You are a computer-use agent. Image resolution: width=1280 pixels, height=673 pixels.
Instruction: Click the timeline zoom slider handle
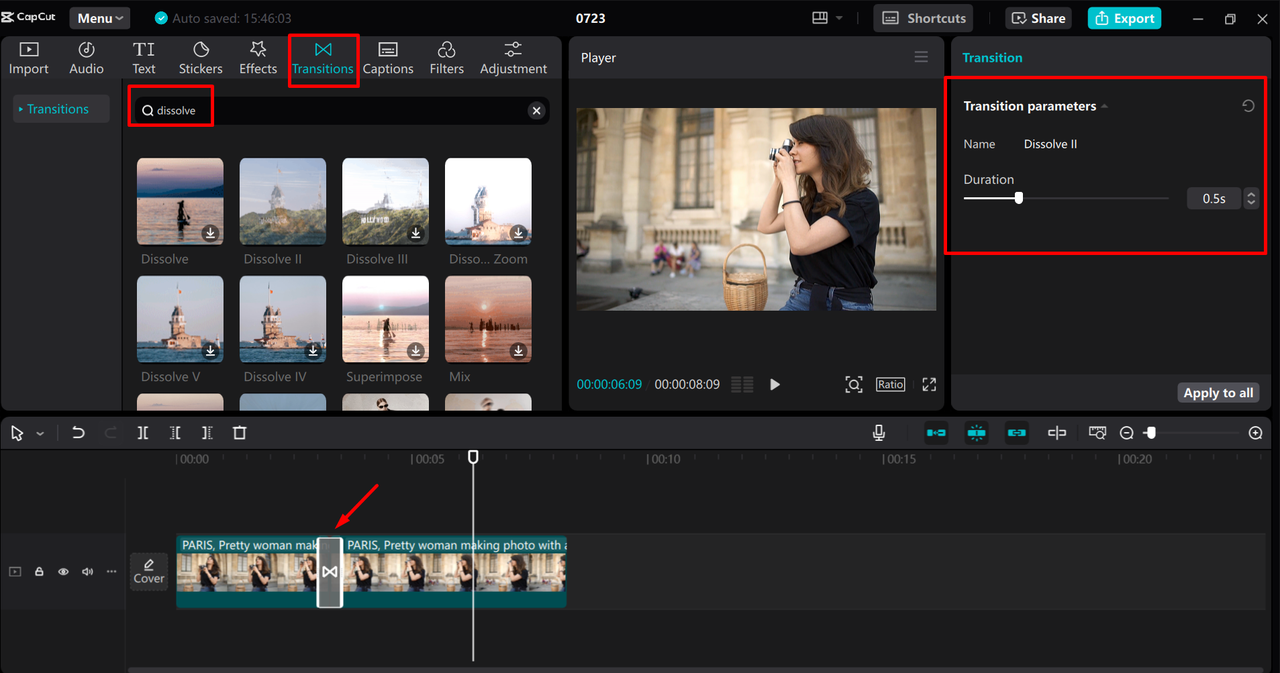1151,433
